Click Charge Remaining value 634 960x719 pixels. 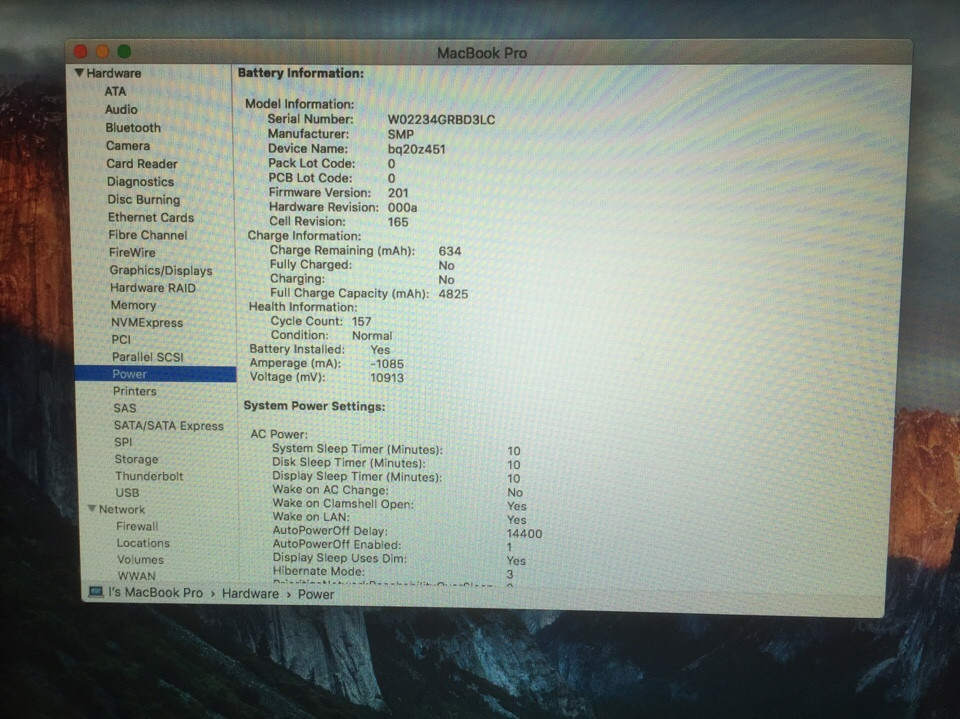point(450,251)
